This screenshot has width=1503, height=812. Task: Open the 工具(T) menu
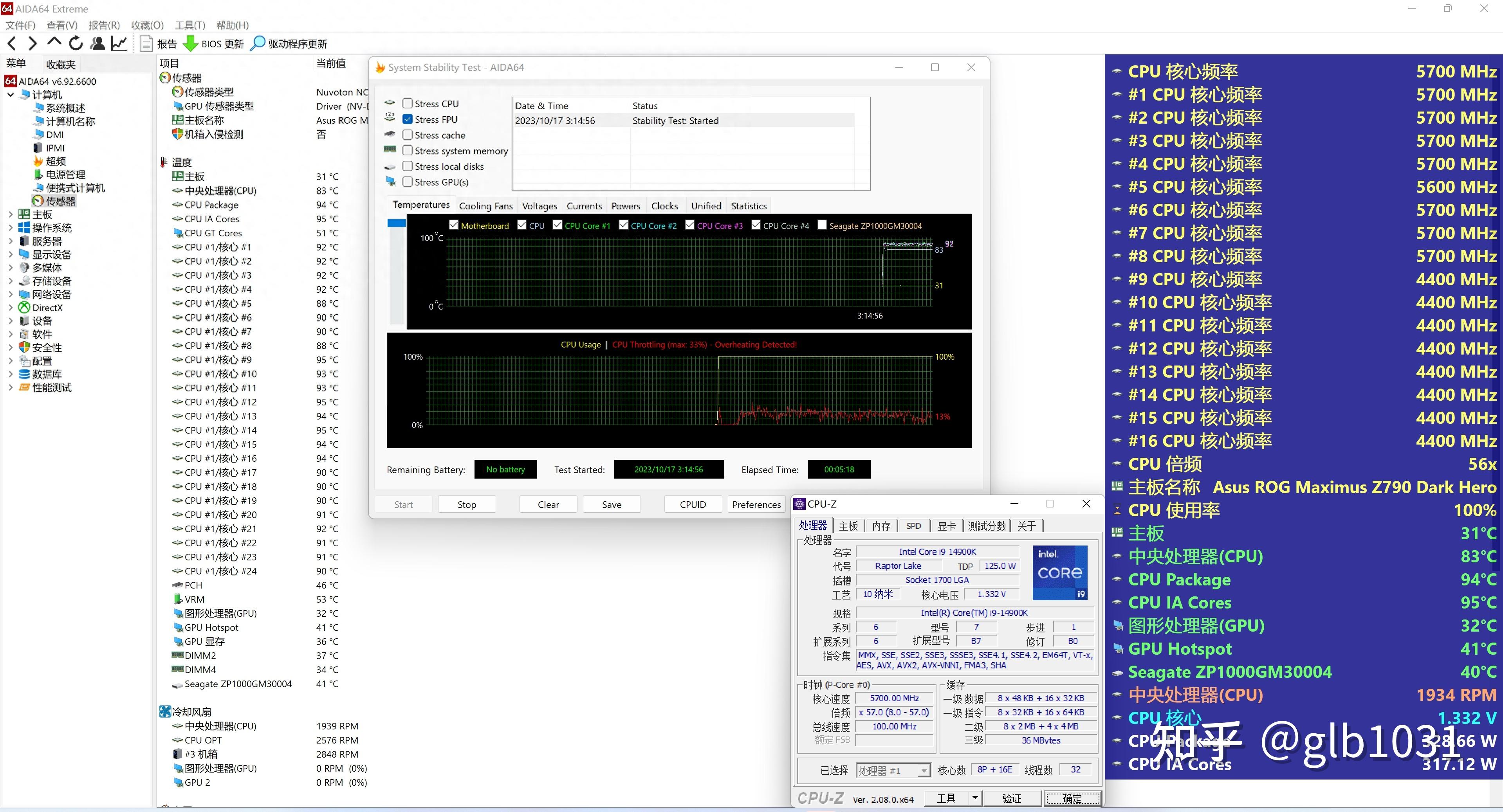click(x=189, y=25)
